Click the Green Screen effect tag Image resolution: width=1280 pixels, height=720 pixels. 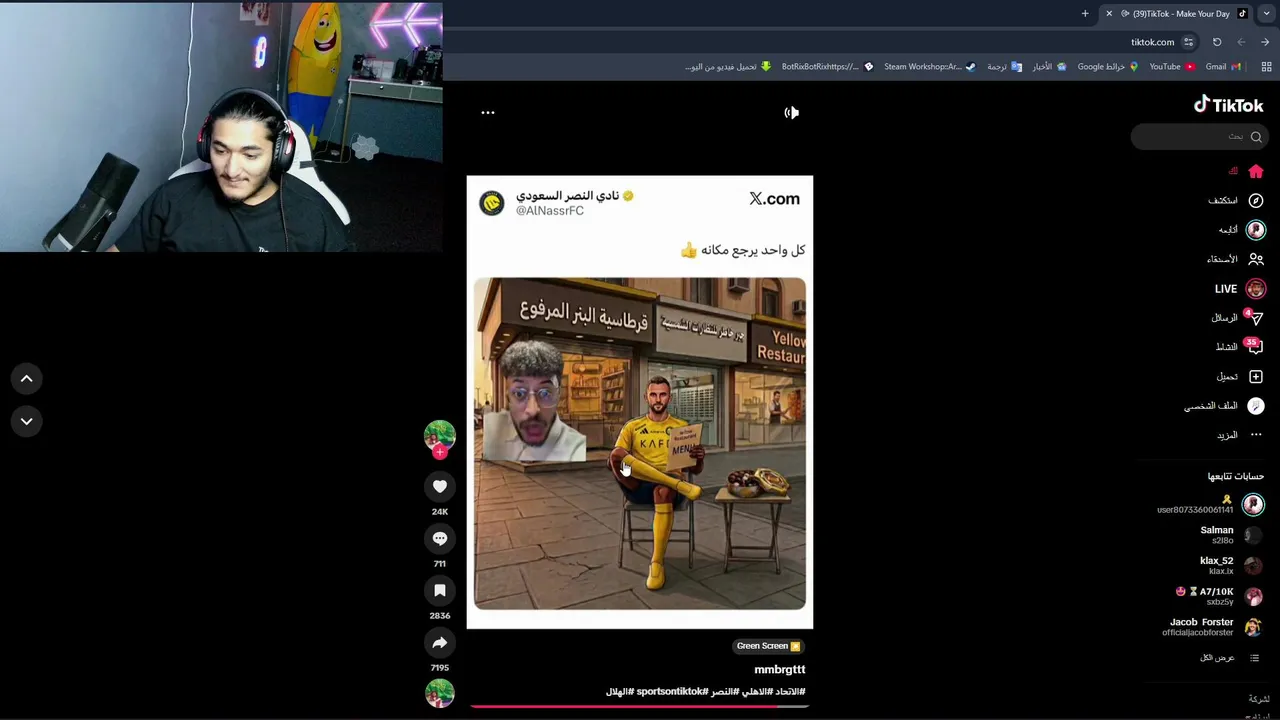click(768, 646)
